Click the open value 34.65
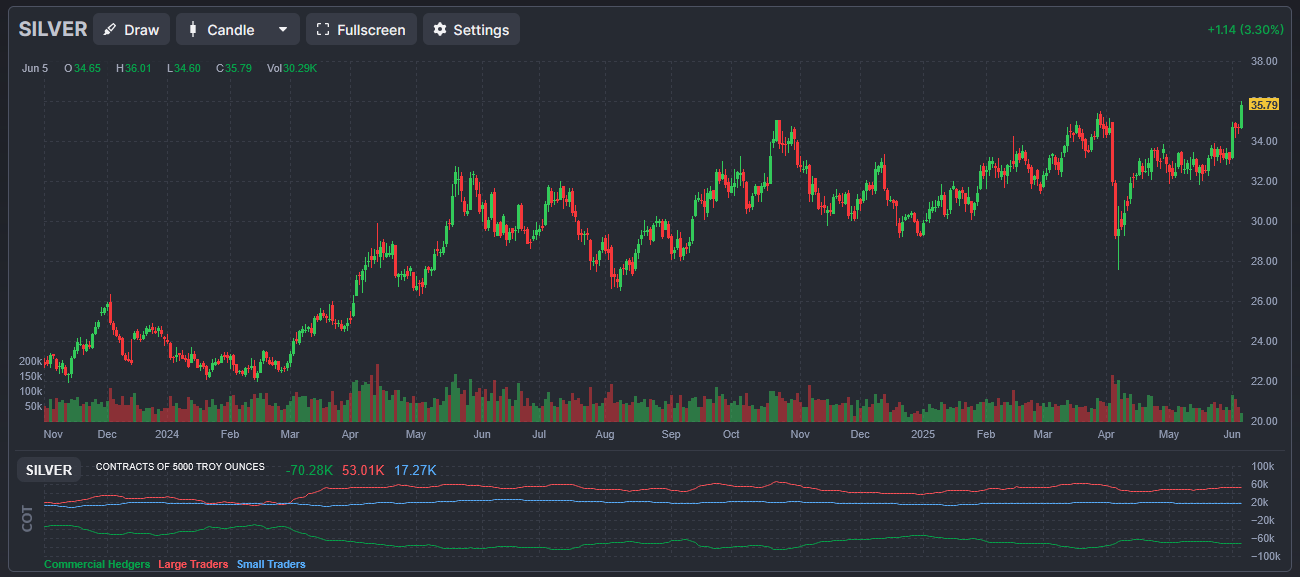Screen dimensions: 1300x577 87,68
